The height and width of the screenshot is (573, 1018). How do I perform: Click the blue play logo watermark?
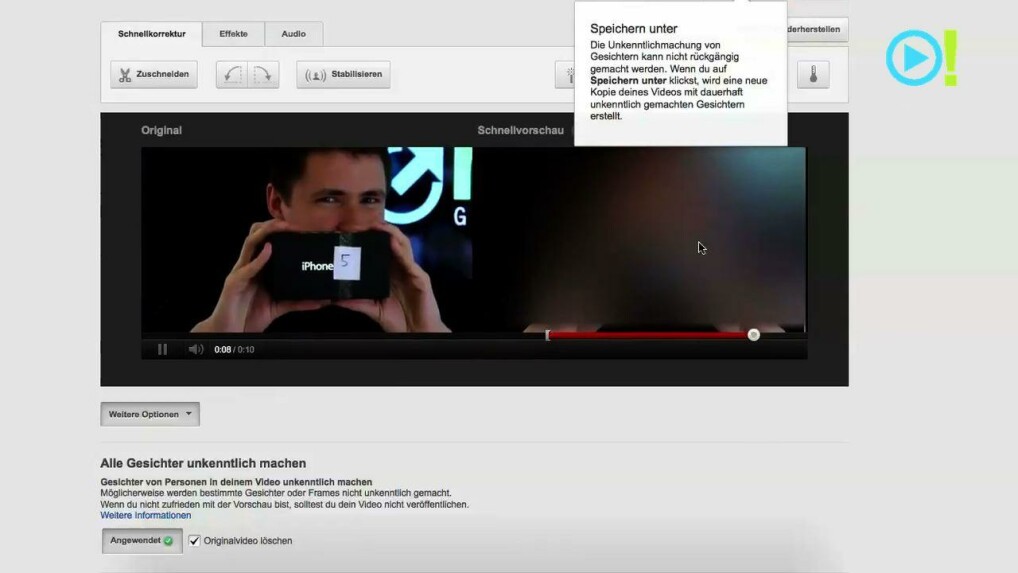coord(913,58)
